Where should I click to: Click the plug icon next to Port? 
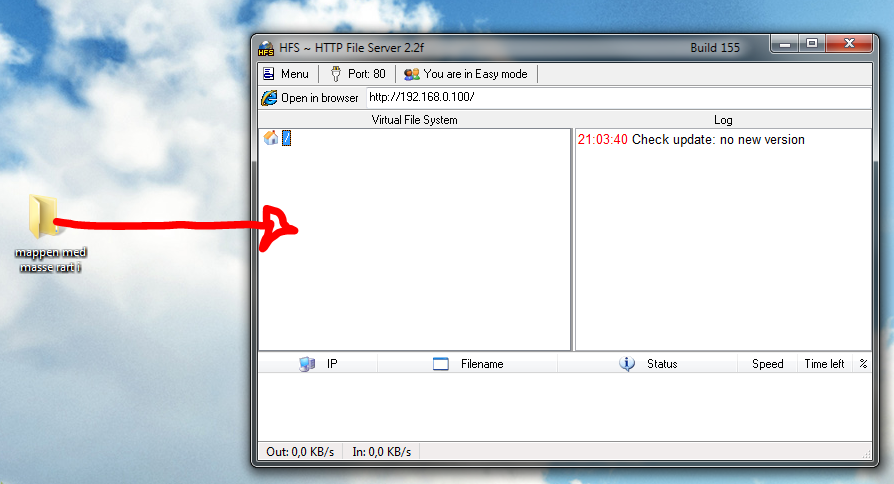[336, 74]
